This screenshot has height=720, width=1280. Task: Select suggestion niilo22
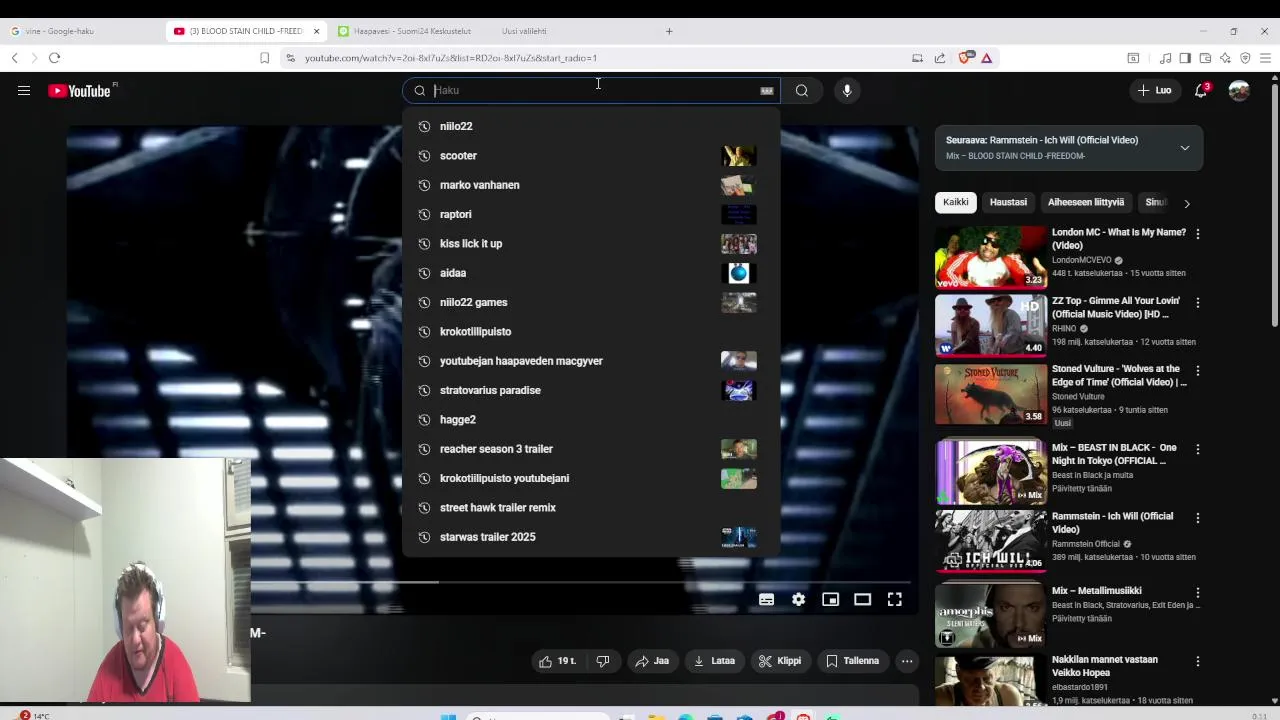(591, 126)
